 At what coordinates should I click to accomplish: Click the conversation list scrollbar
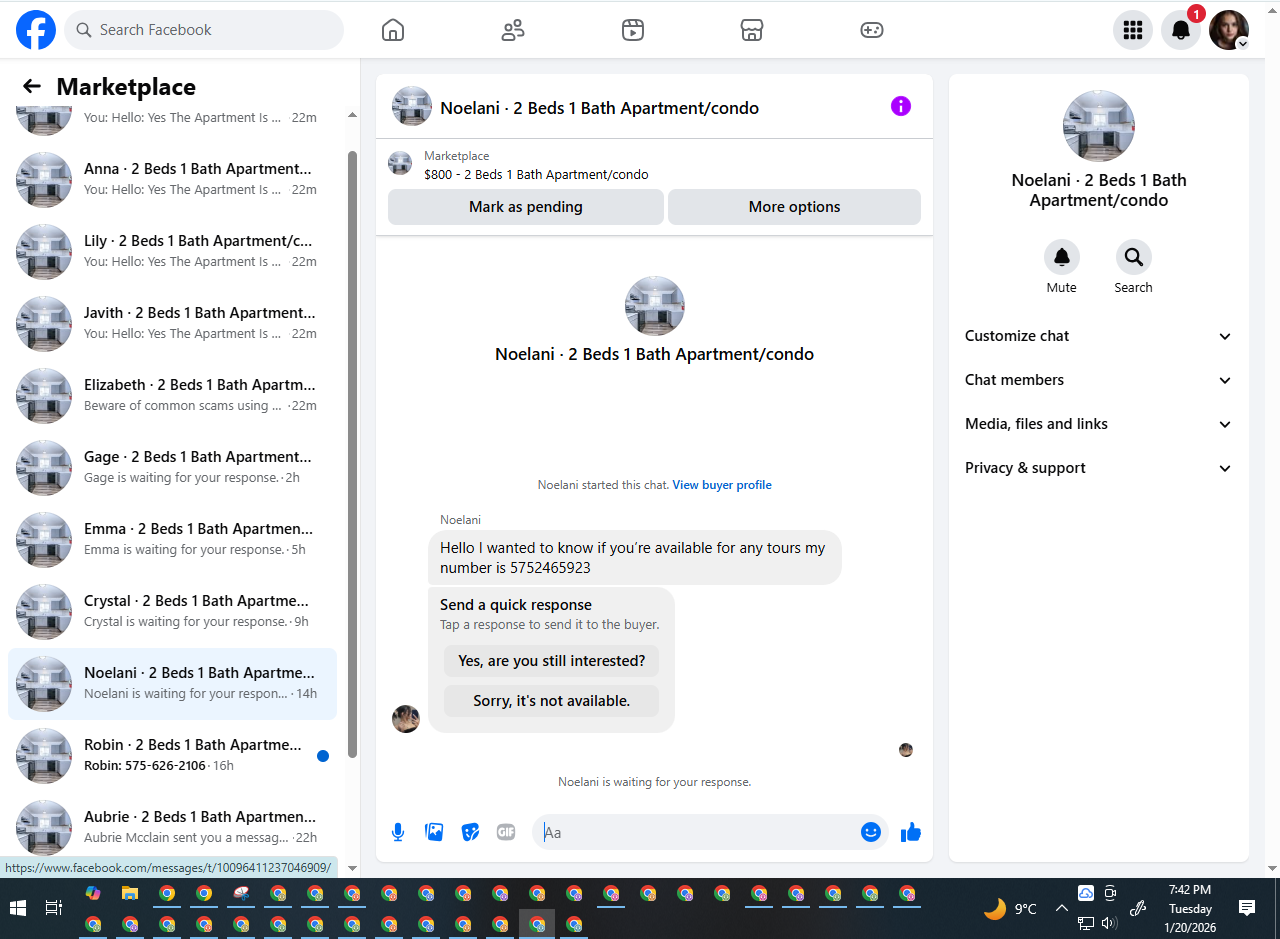click(x=352, y=454)
